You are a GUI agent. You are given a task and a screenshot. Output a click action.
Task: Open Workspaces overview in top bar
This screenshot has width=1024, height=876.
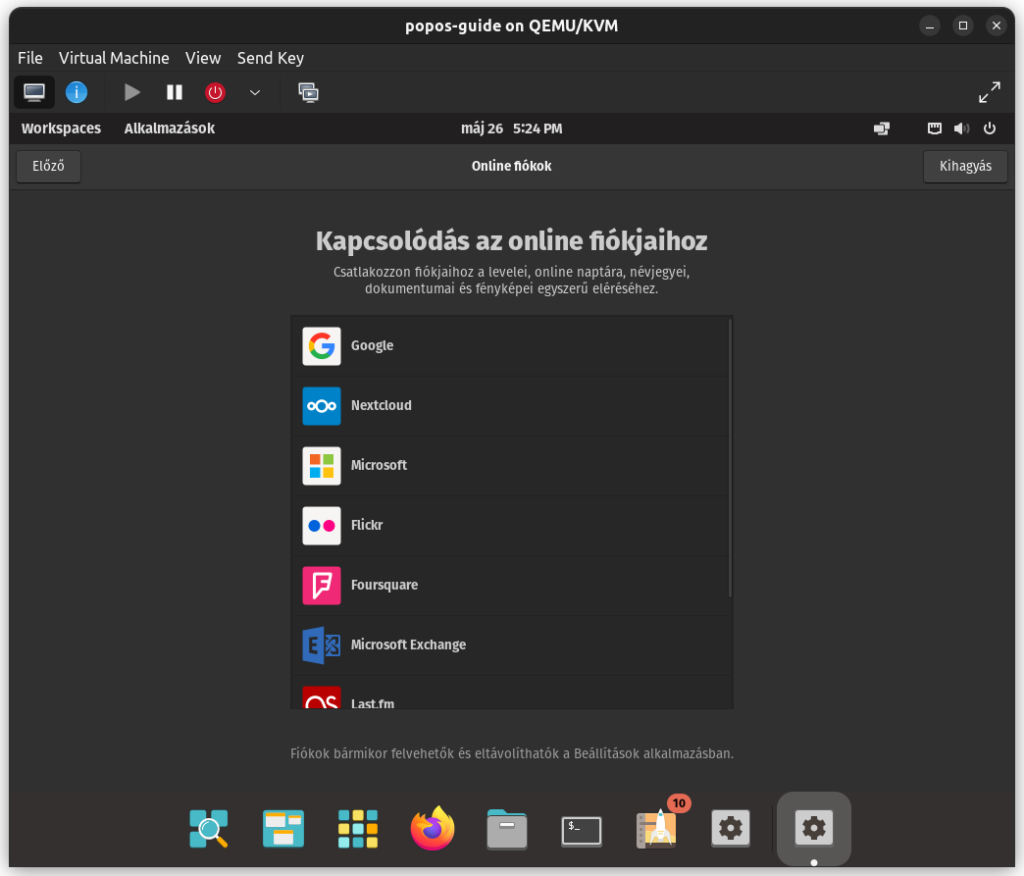click(x=61, y=129)
